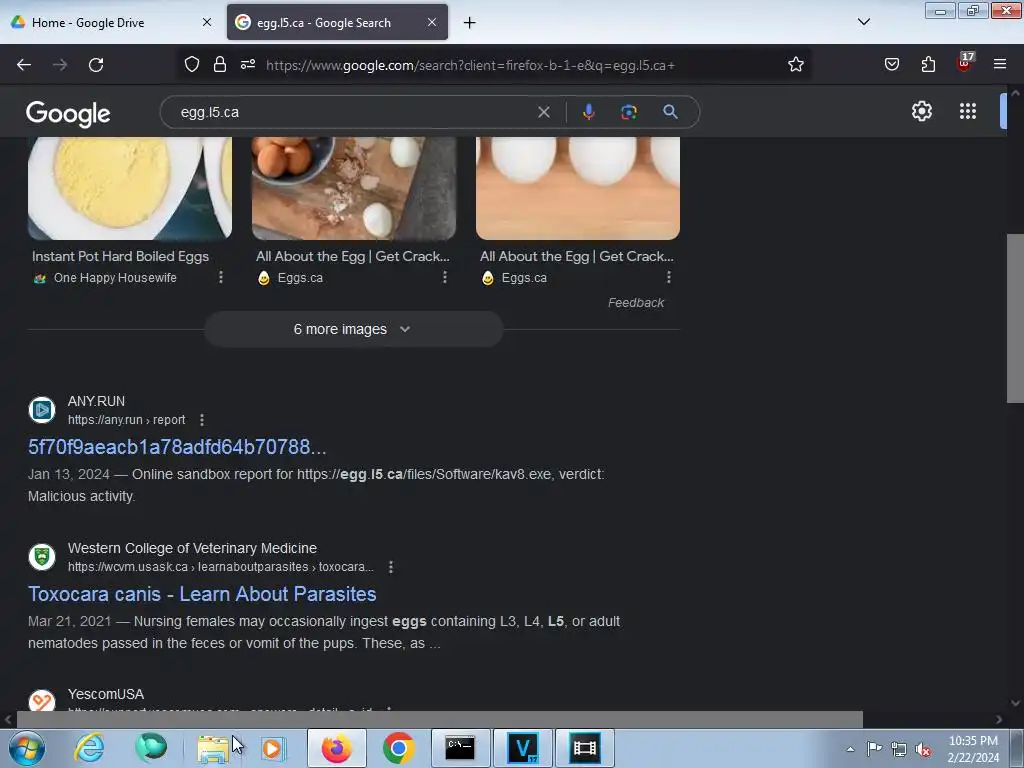The image size is (1024, 768).
Task: Show hidden system tray icons
Action: 850,749
